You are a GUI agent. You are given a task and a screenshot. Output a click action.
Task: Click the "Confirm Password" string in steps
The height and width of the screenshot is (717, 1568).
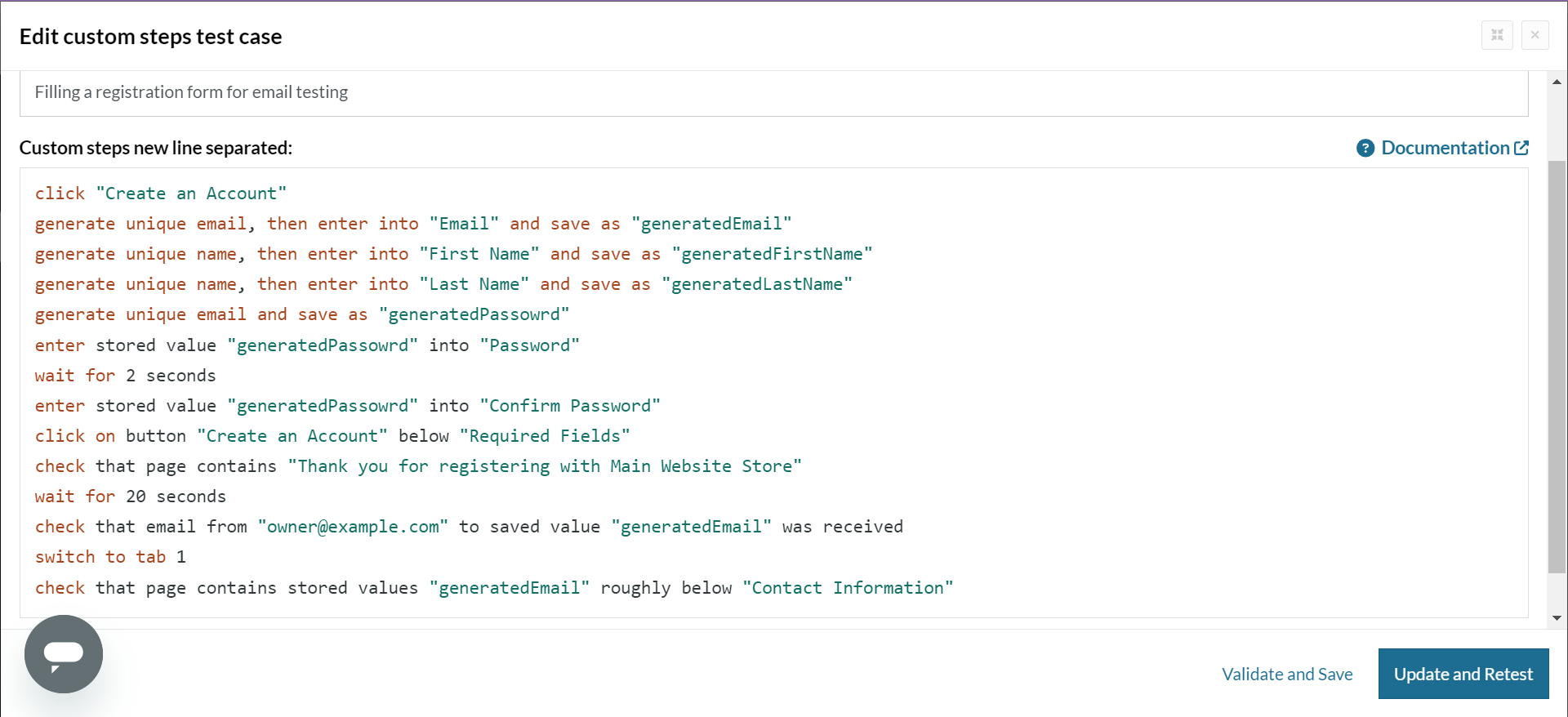coord(570,406)
